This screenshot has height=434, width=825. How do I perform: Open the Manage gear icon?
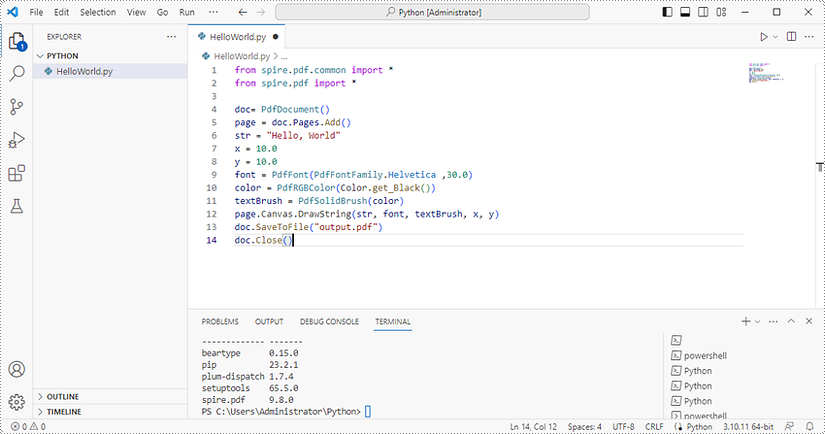[17, 402]
